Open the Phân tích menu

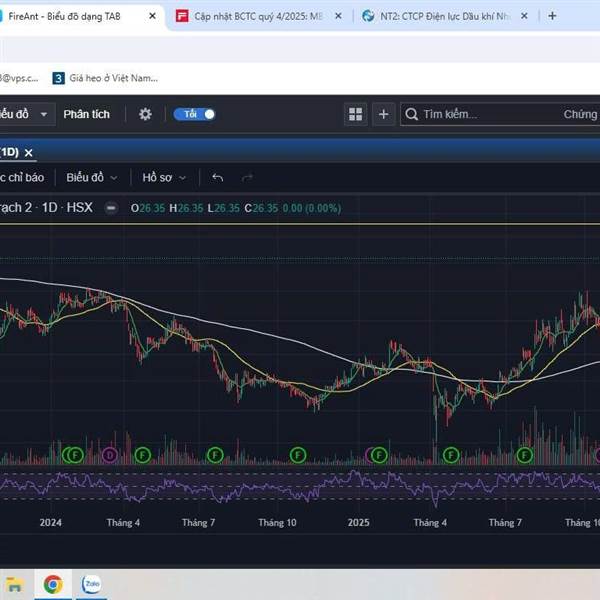coord(86,114)
